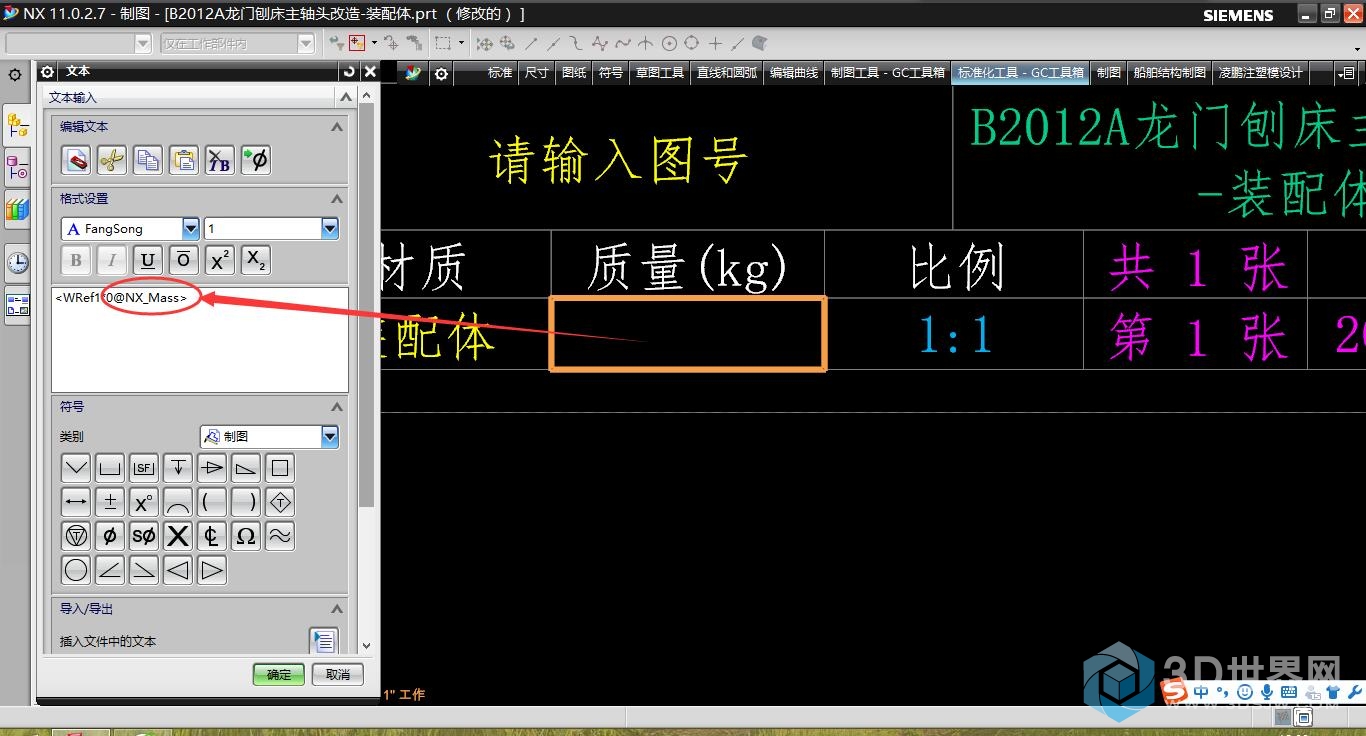Collapse the 导入/导出 section
Screen dimensions: 1366x736
tap(337, 609)
